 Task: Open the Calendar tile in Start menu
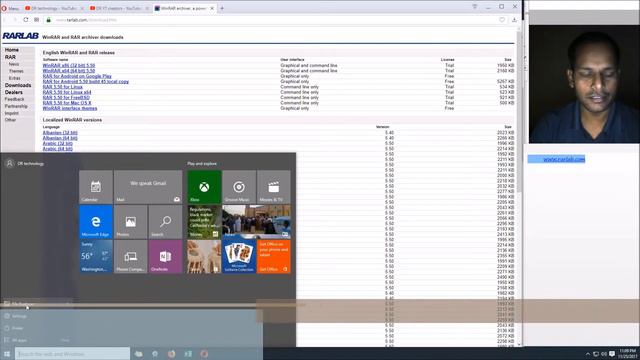[x=96, y=187]
